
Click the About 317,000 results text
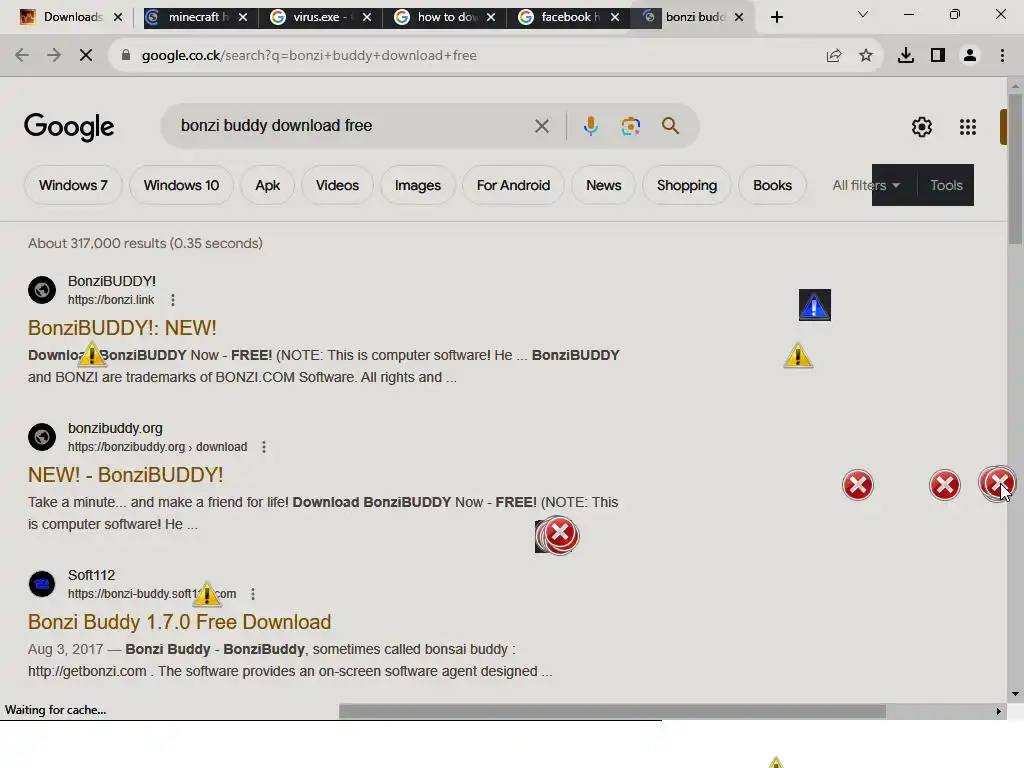tap(145, 243)
